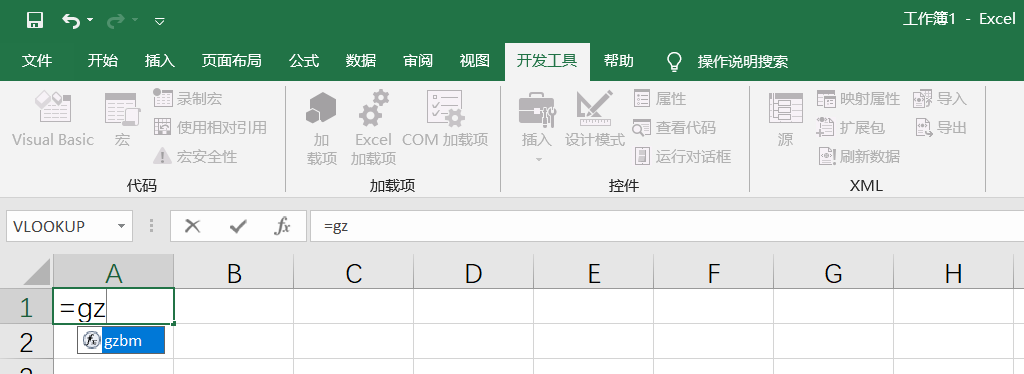Select row 2 header

[27, 341]
